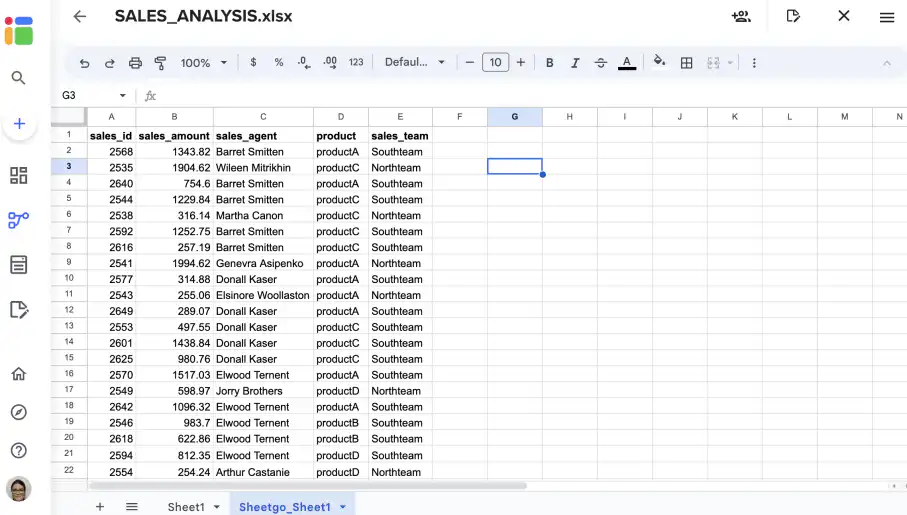Increase decimal places button
Image resolution: width=907 pixels, height=515 pixels.
click(x=330, y=62)
